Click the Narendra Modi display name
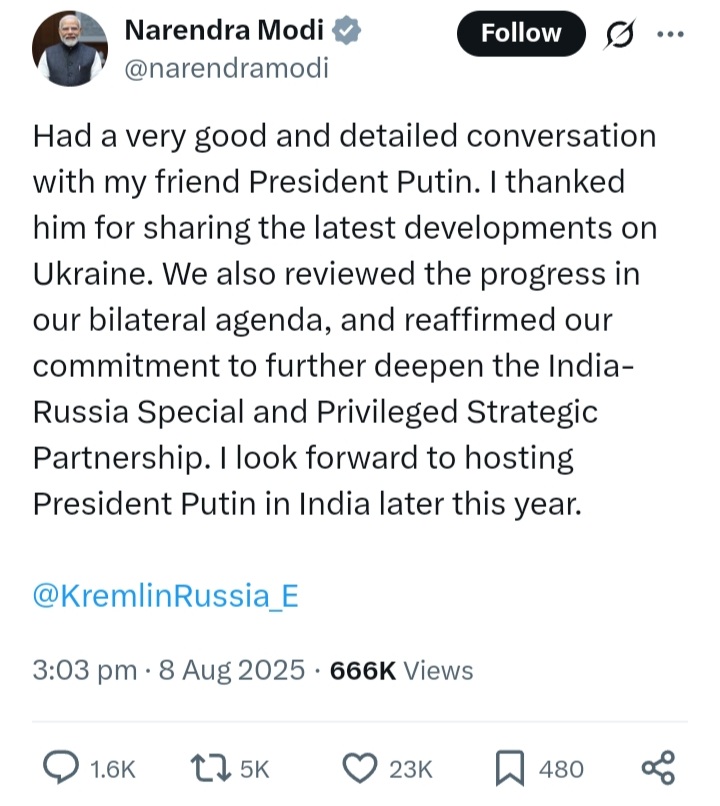The image size is (720, 806). pos(224,30)
